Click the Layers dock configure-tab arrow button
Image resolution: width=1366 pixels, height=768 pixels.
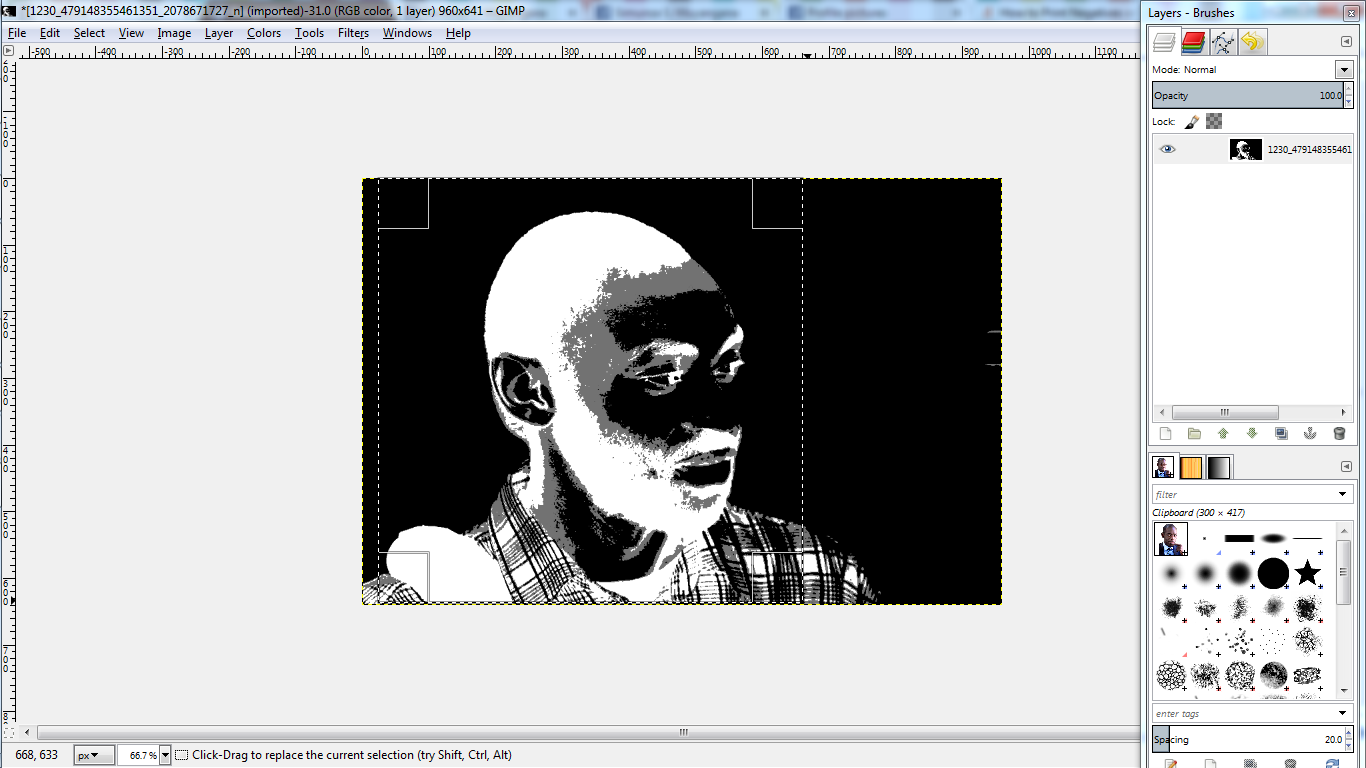coord(1346,41)
